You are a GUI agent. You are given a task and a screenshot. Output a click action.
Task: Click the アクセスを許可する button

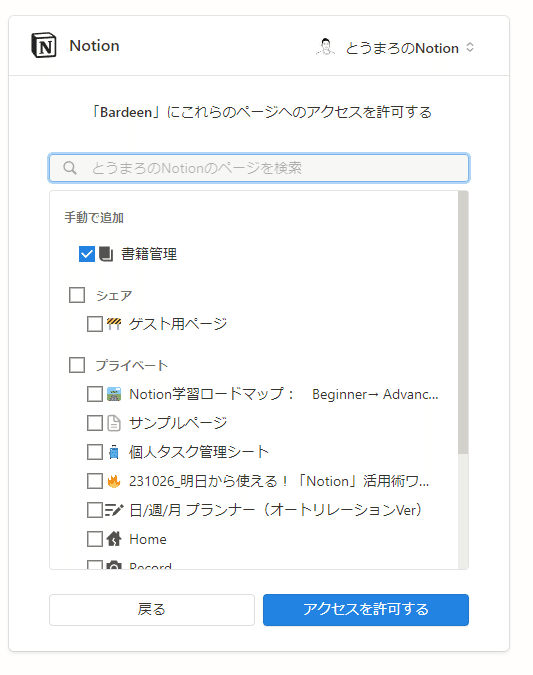coord(366,610)
